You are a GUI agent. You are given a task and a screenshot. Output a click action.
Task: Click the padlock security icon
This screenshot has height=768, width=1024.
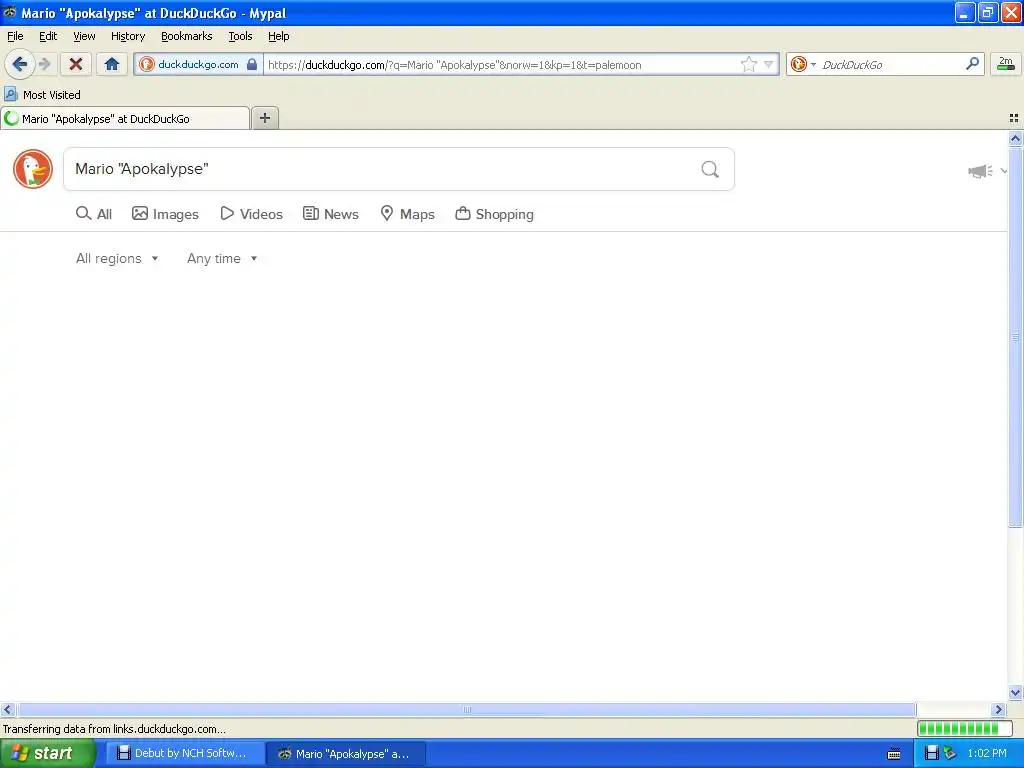tap(251, 64)
